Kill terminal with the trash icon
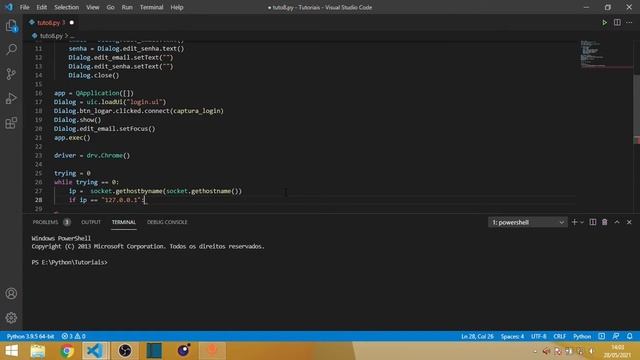This screenshot has height=360, width=640. [604, 222]
